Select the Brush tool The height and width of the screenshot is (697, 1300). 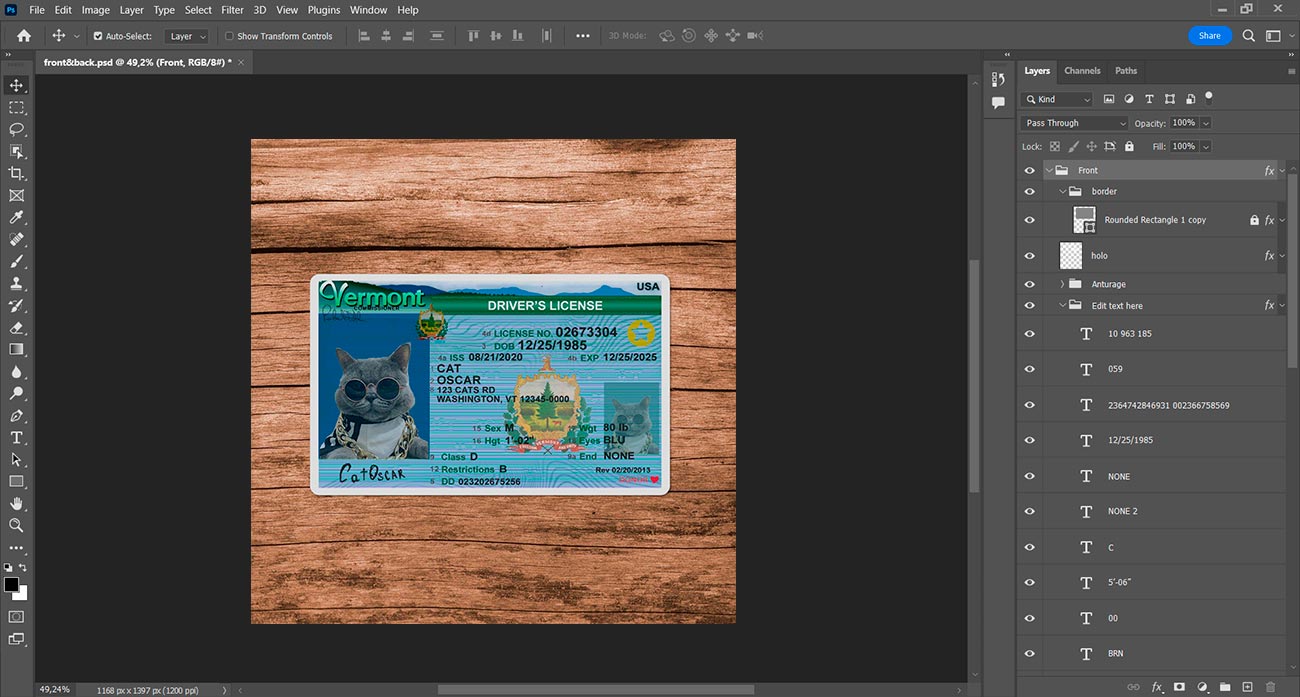click(16, 261)
